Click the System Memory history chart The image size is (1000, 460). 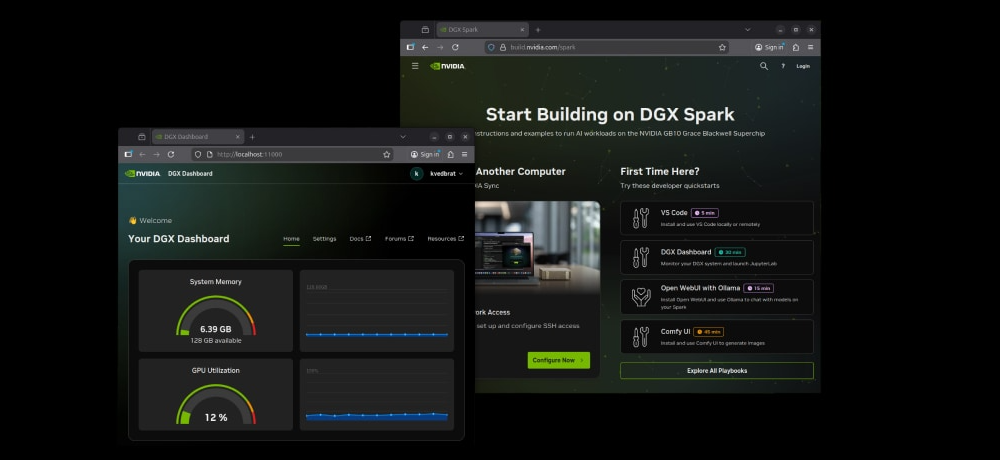tap(377, 311)
